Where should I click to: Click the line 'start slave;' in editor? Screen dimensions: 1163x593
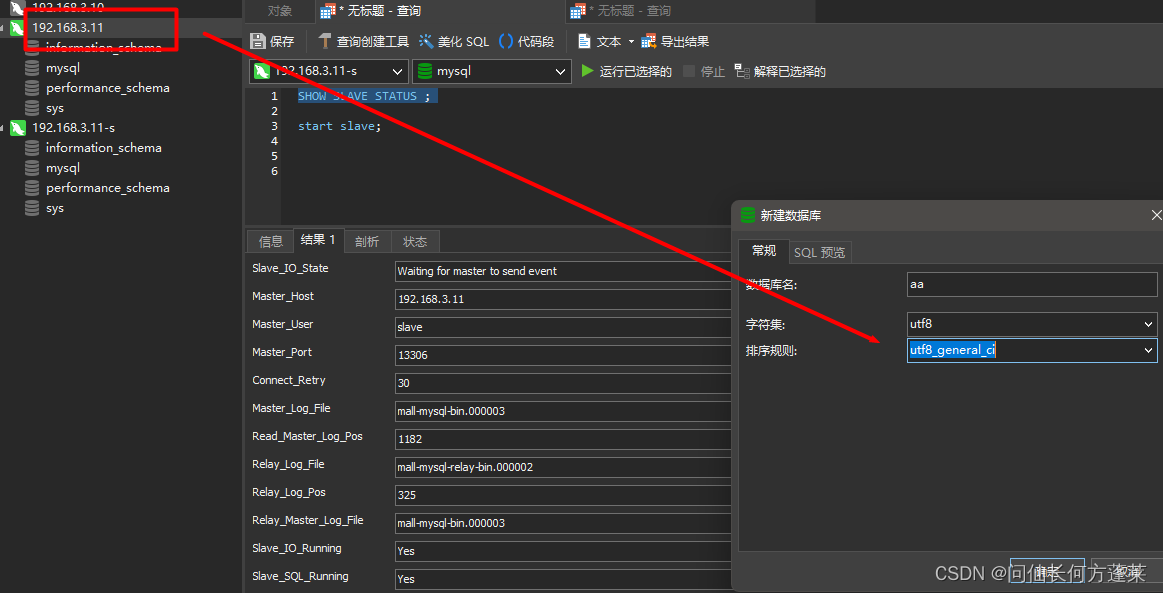coord(339,126)
